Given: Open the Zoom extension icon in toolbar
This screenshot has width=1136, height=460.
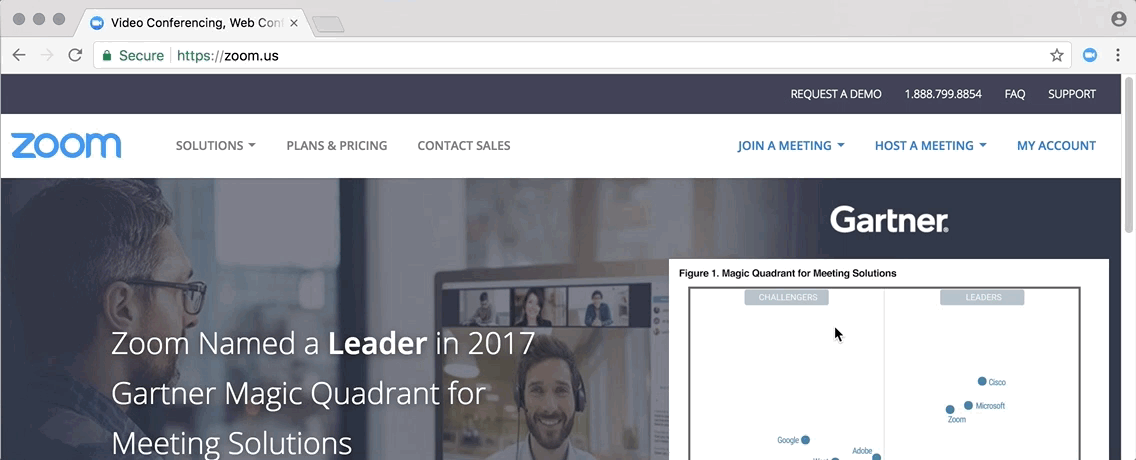Looking at the screenshot, I should coord(1090,55).
